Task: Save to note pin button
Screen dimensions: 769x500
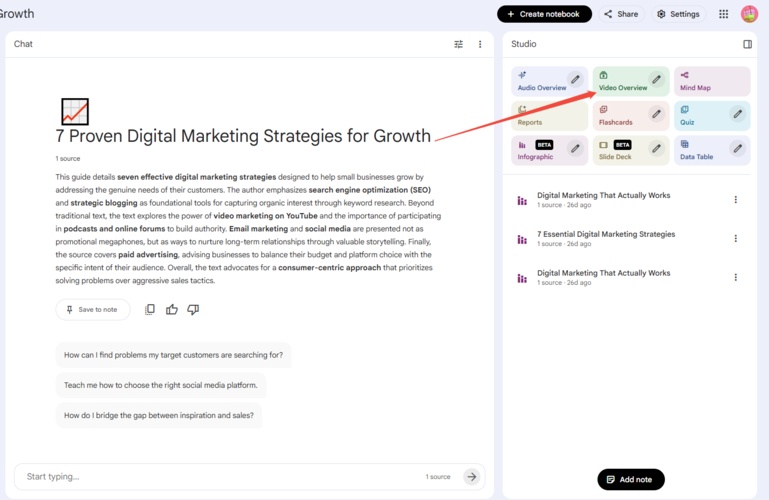Action: click(x=92, y=310)
